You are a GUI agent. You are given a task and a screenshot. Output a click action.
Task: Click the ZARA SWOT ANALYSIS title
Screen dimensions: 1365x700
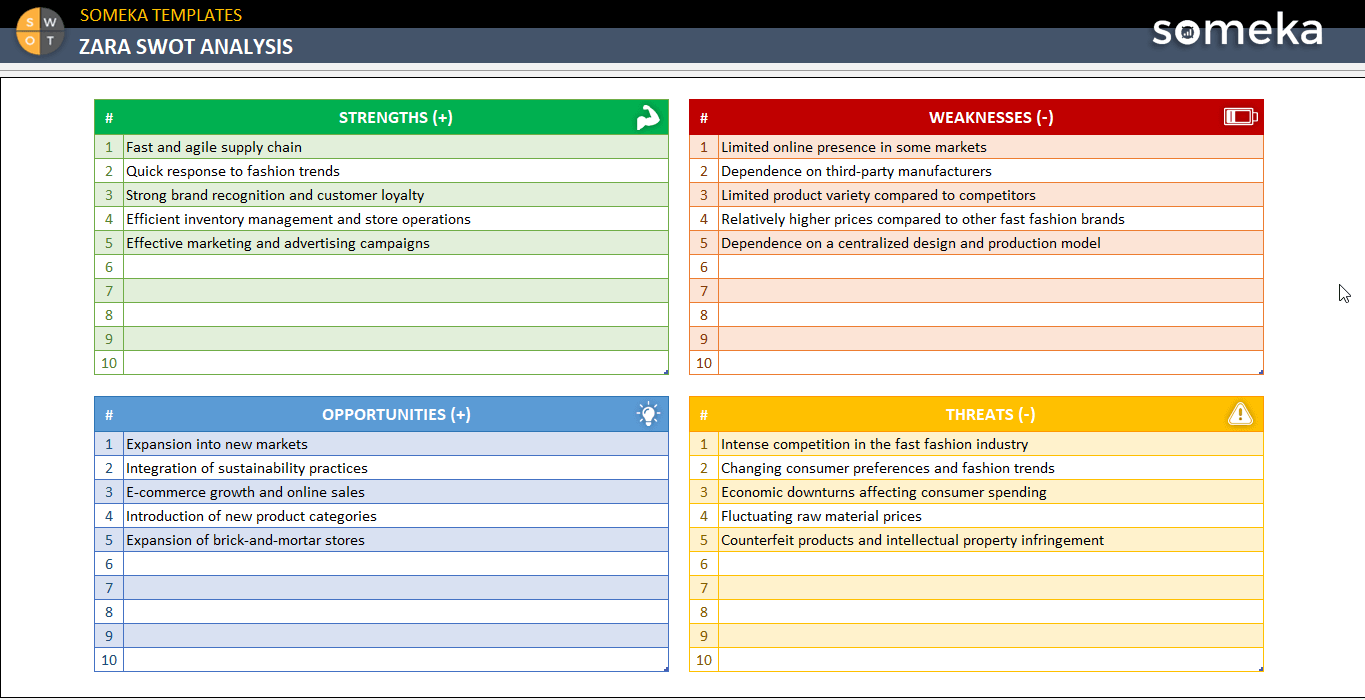[186, 46]
